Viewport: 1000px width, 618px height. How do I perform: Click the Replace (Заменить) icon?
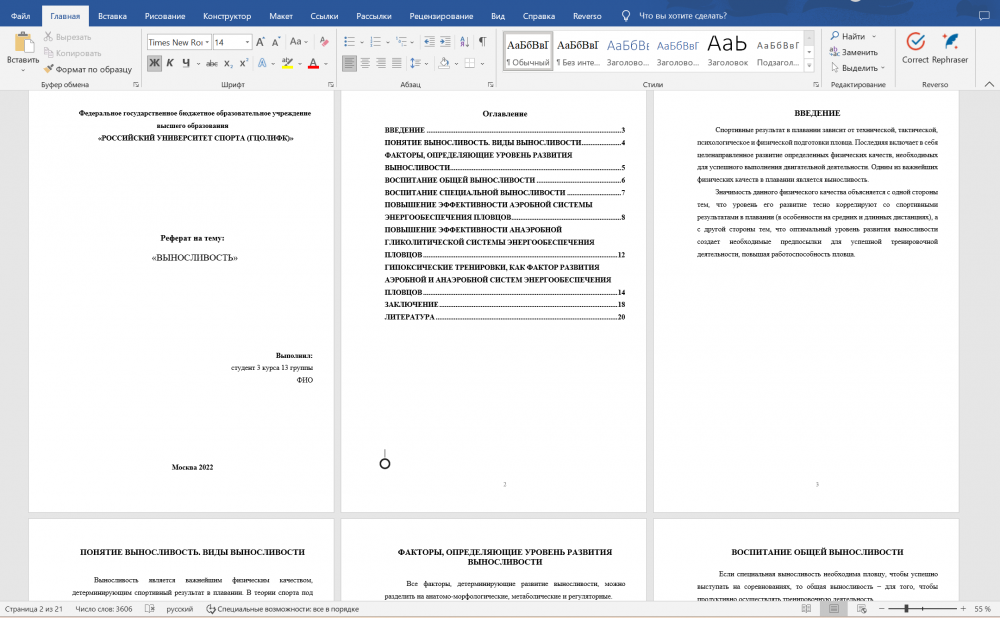point(834,52)
